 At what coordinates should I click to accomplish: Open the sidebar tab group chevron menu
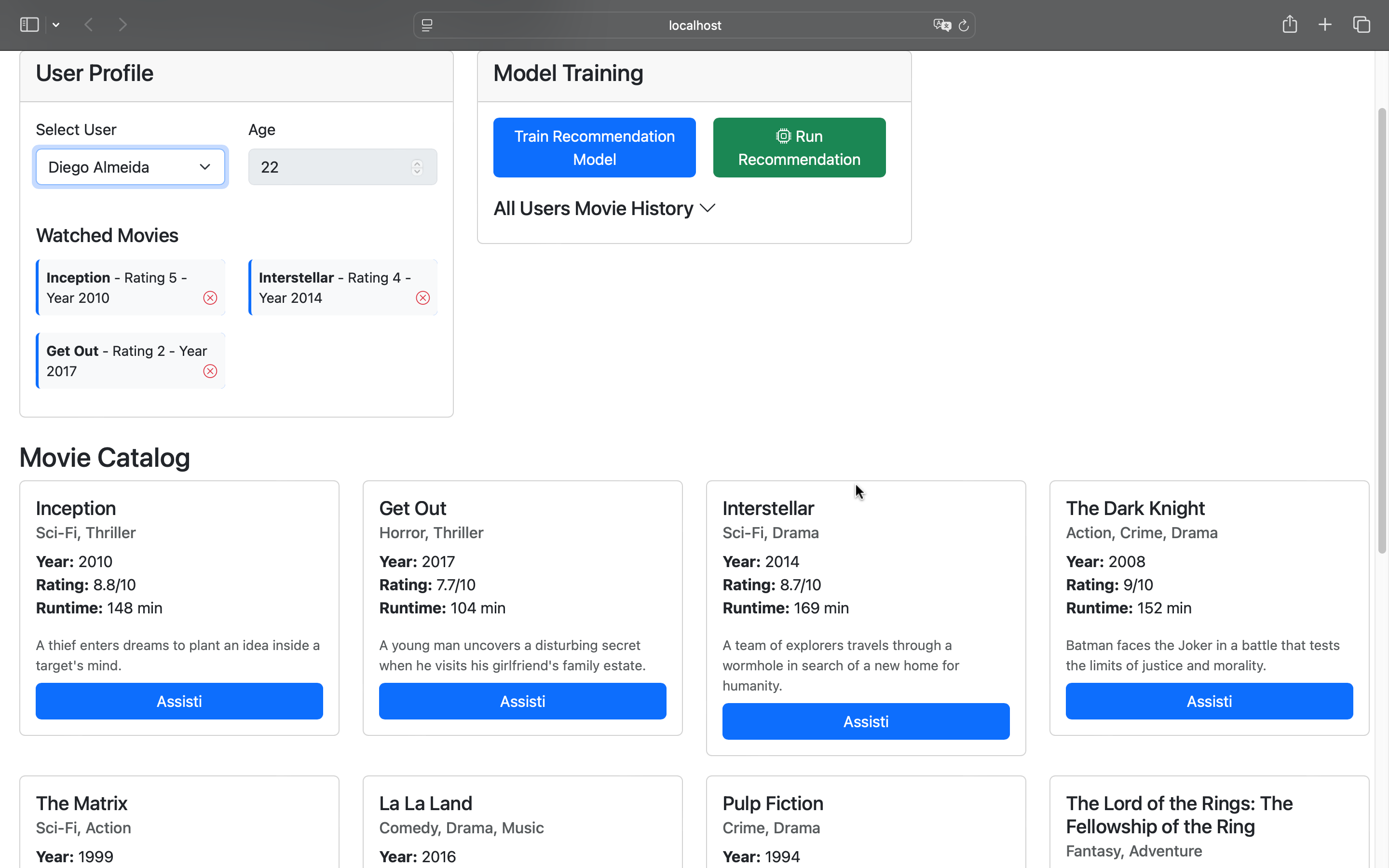[55, 25]
